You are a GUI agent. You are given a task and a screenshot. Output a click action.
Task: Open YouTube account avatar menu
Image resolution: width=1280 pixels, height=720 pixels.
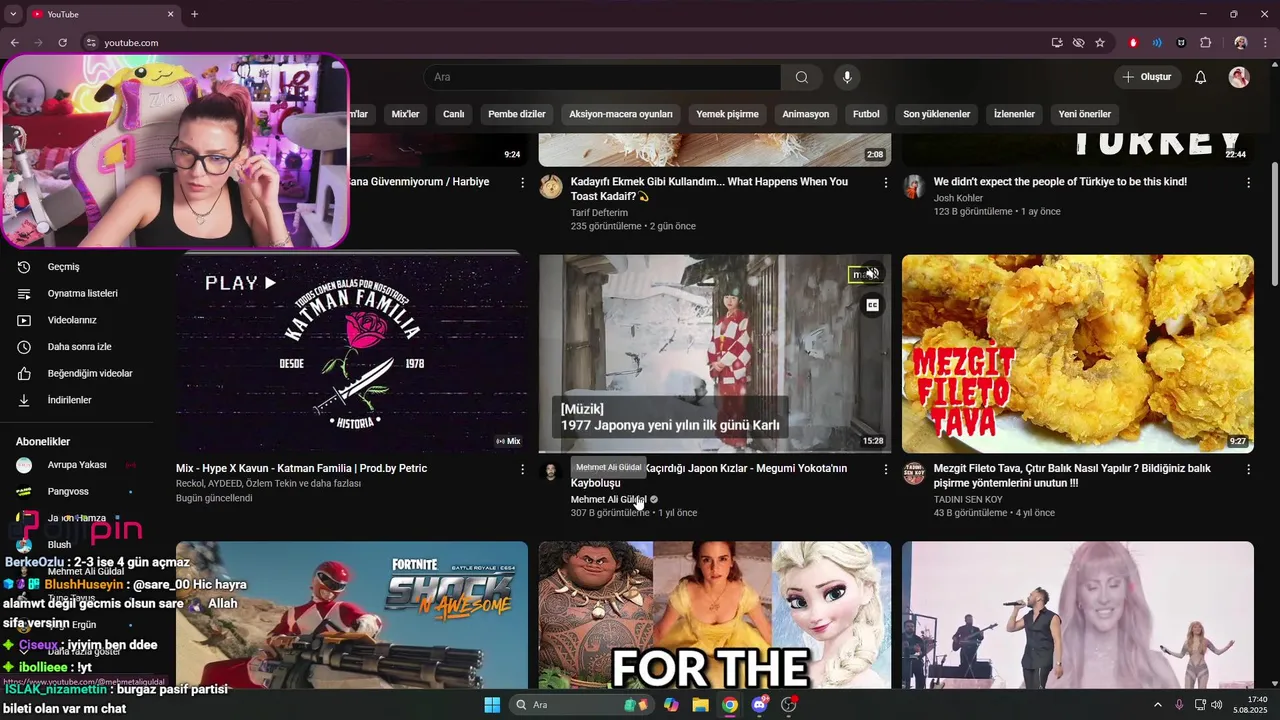pos(1239,77)
